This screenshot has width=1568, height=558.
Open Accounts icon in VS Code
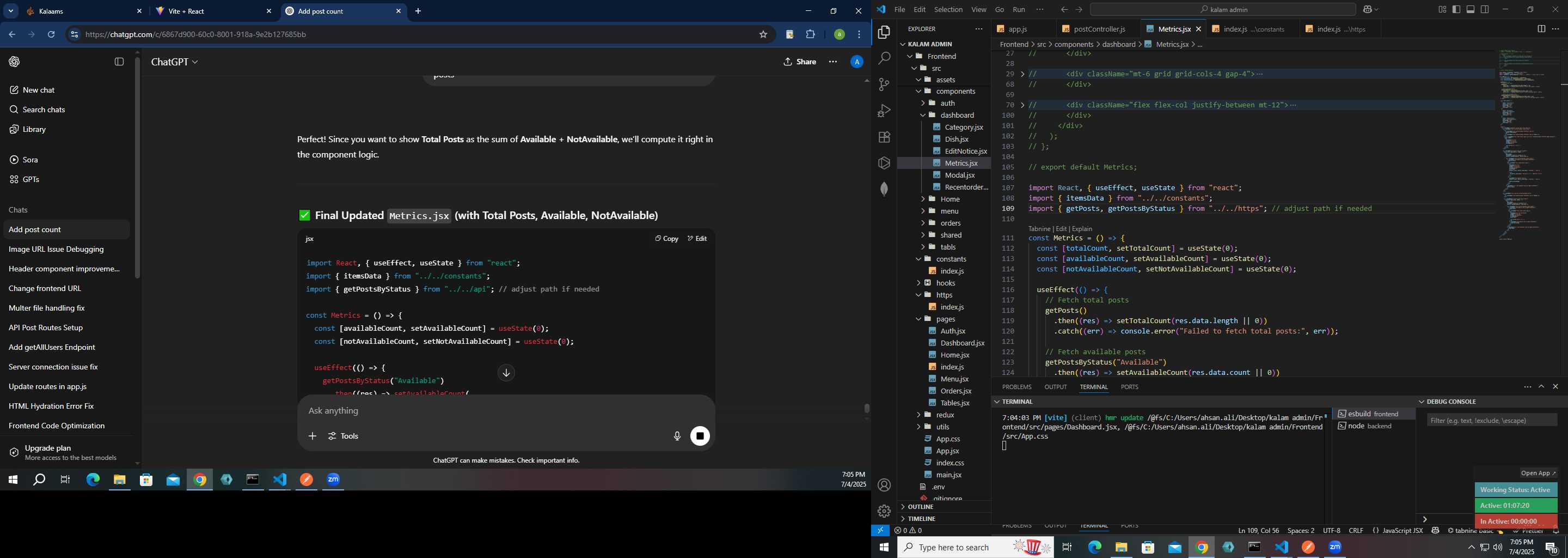click(884, 486)
